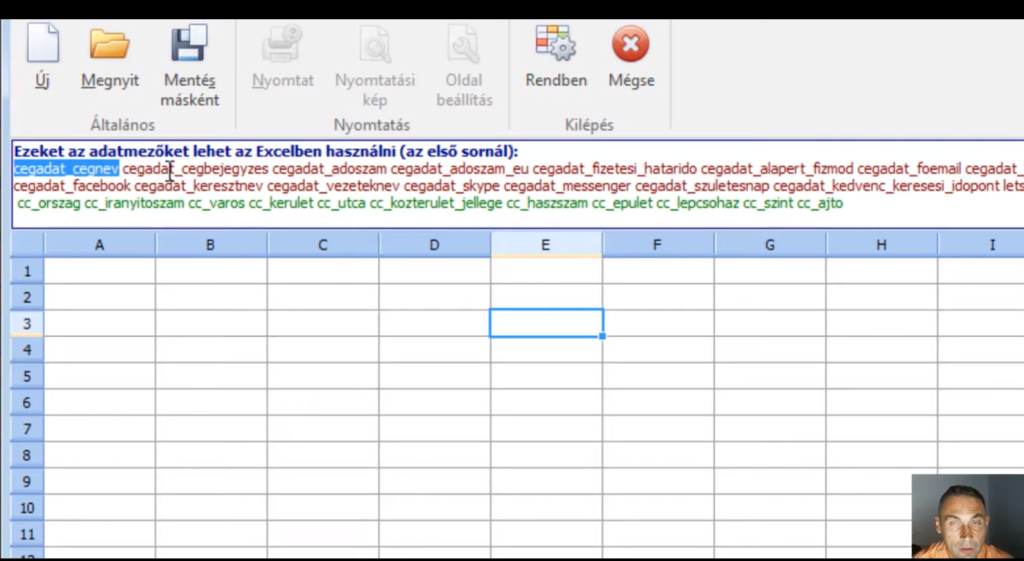The image size is (1024, 561).
Task: Cancel with the red Mégse icon
Action: click(631, 44)
